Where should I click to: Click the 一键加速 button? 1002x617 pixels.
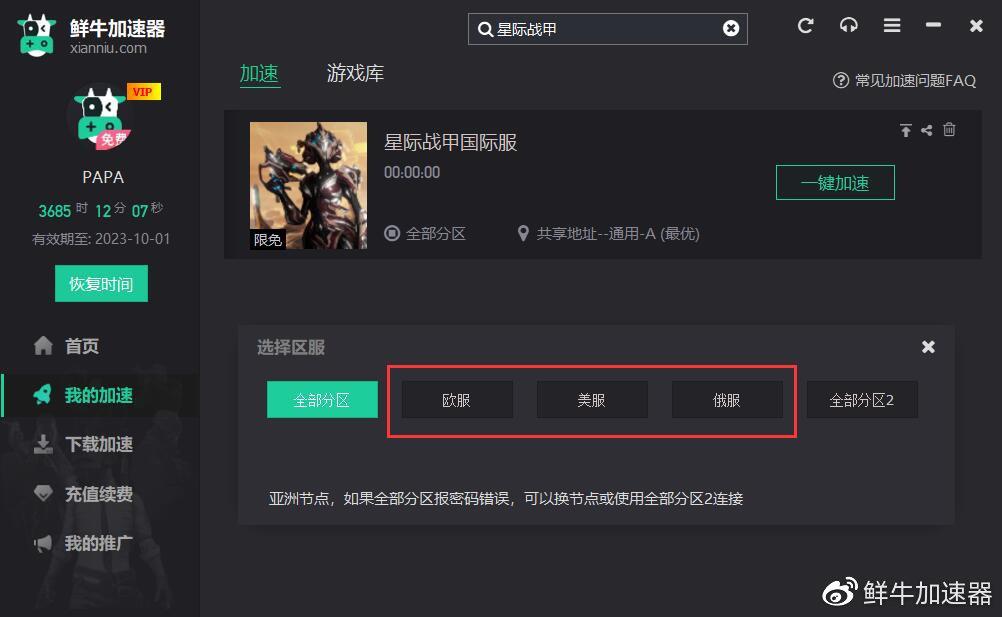835,183
